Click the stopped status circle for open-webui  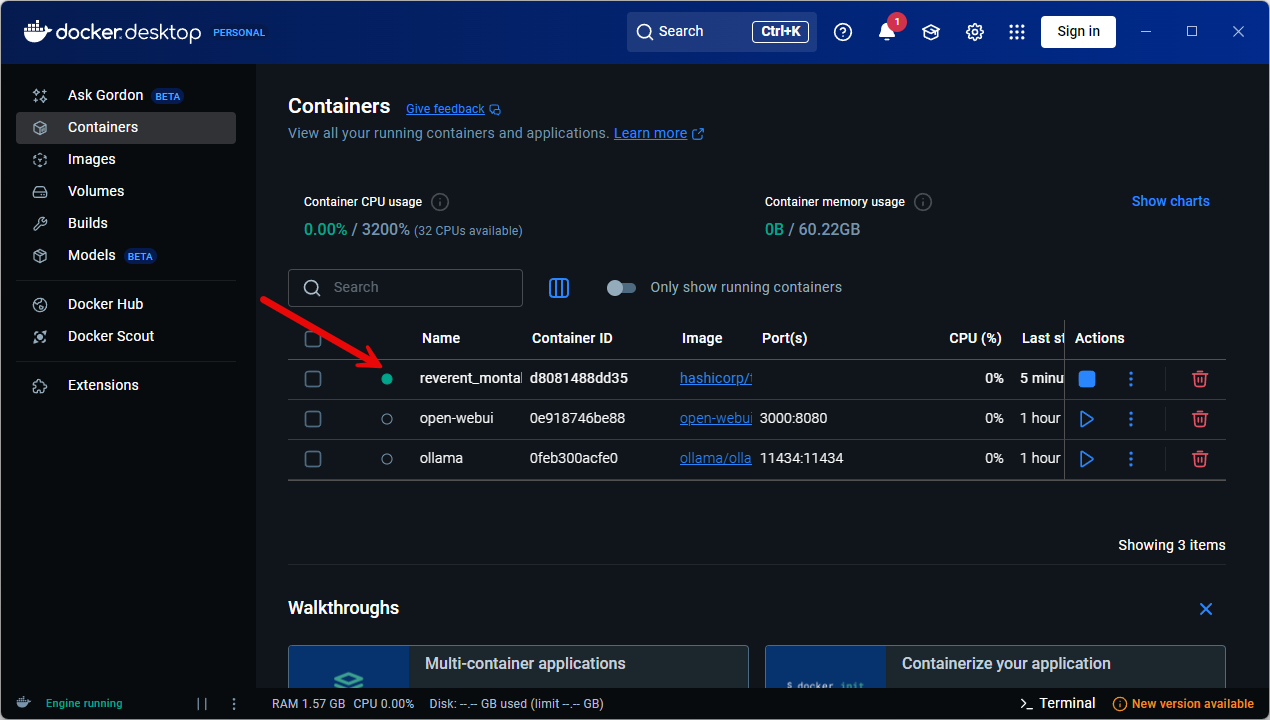click(x=387, y=419)
